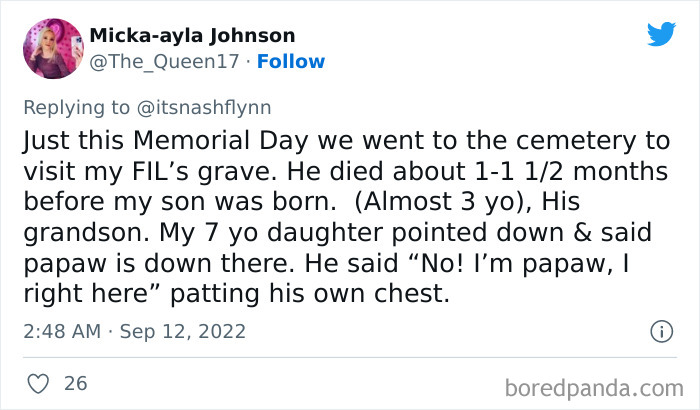Click the 2:48 AM time
This screenshot has width=700, height=410.
[60, 331]
